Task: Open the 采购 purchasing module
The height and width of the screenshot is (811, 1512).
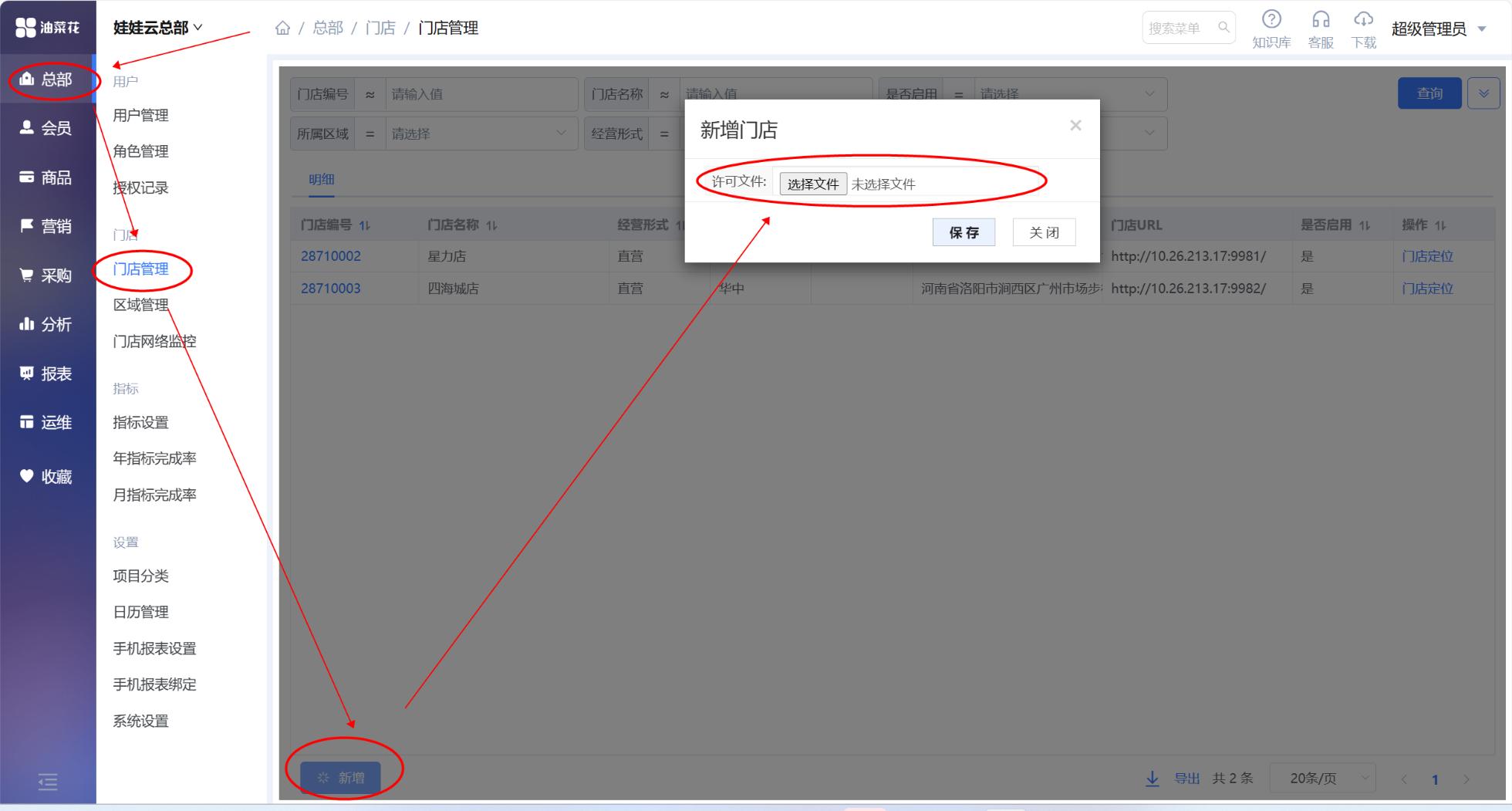Action: coord(46,275)
